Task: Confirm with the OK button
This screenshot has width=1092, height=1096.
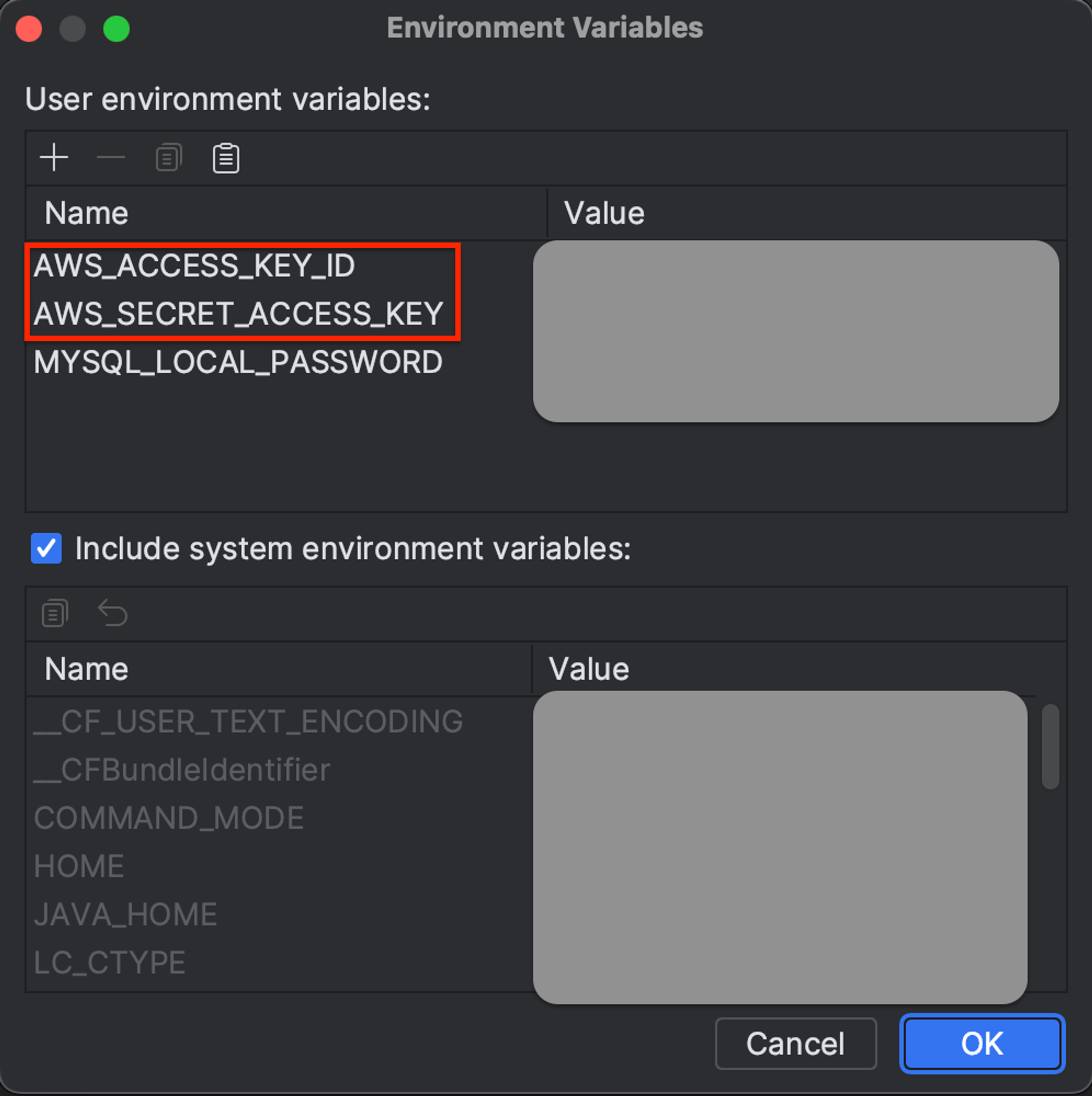Action: [982, 1044]
